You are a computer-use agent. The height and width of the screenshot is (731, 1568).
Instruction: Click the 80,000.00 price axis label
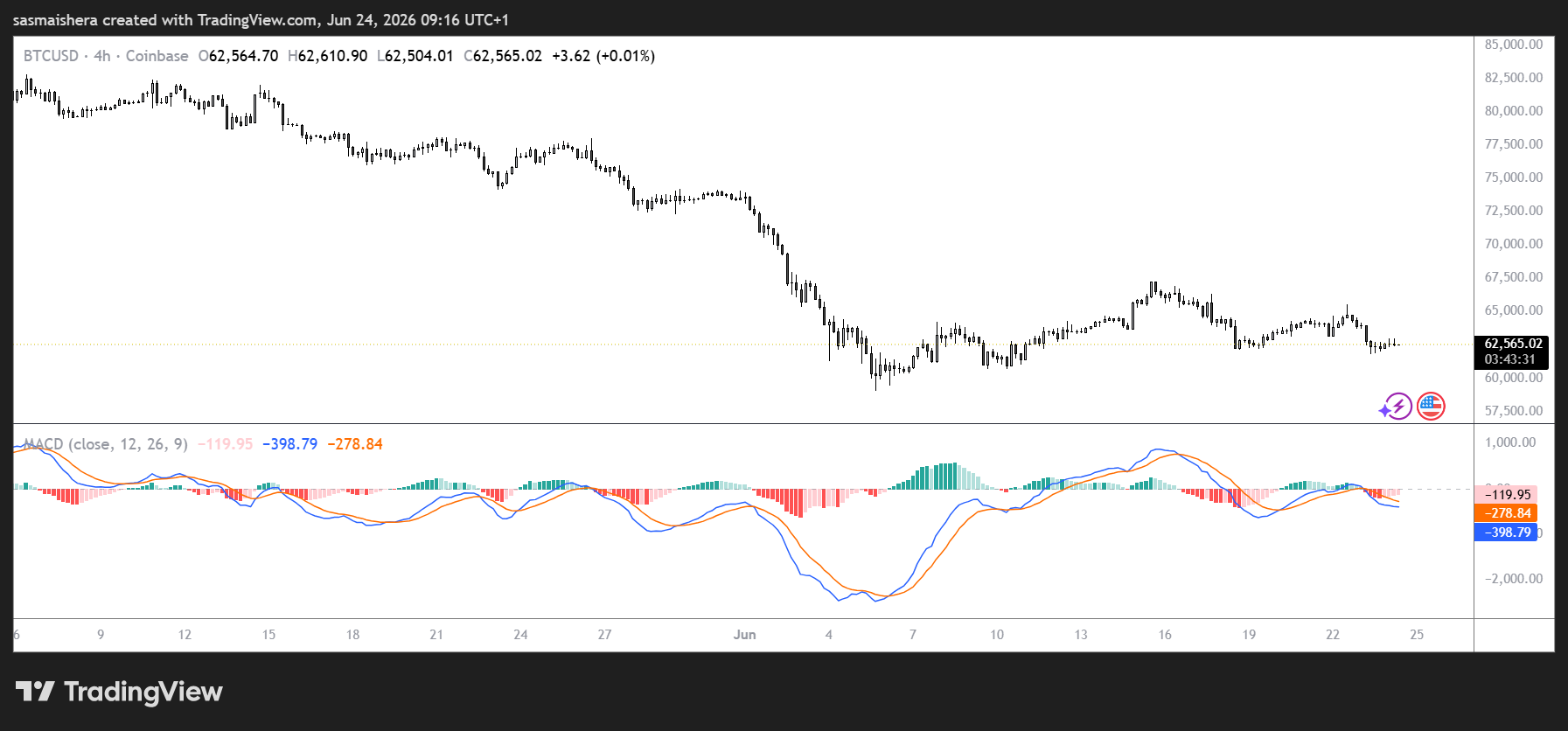tap(1514, 111)
